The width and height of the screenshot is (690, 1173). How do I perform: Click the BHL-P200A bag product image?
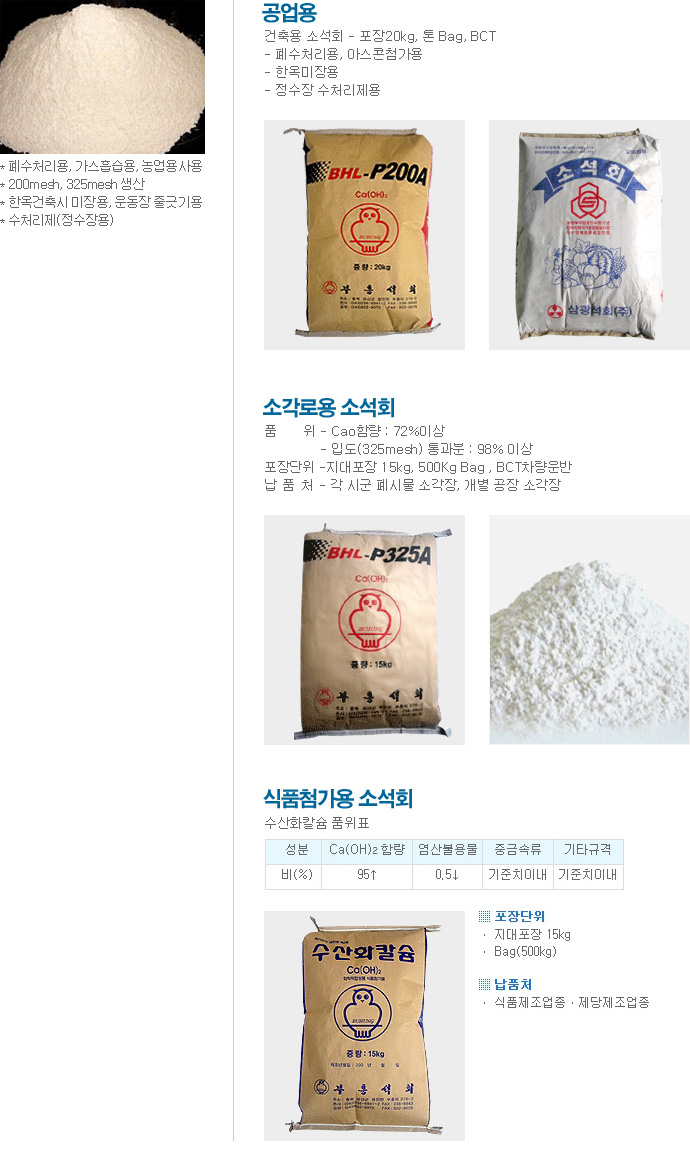coord(364,235)
